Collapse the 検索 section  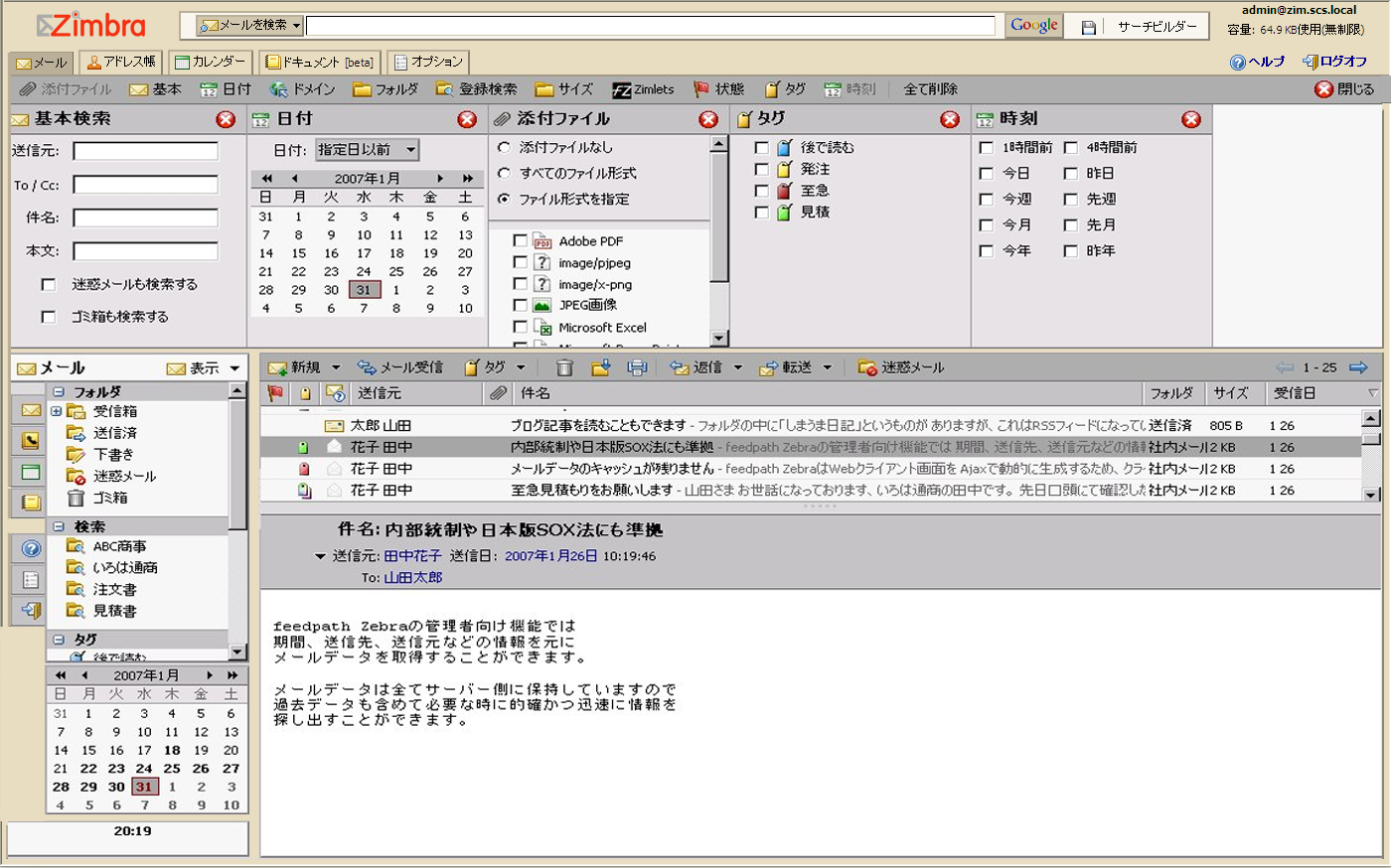[59, 526]
